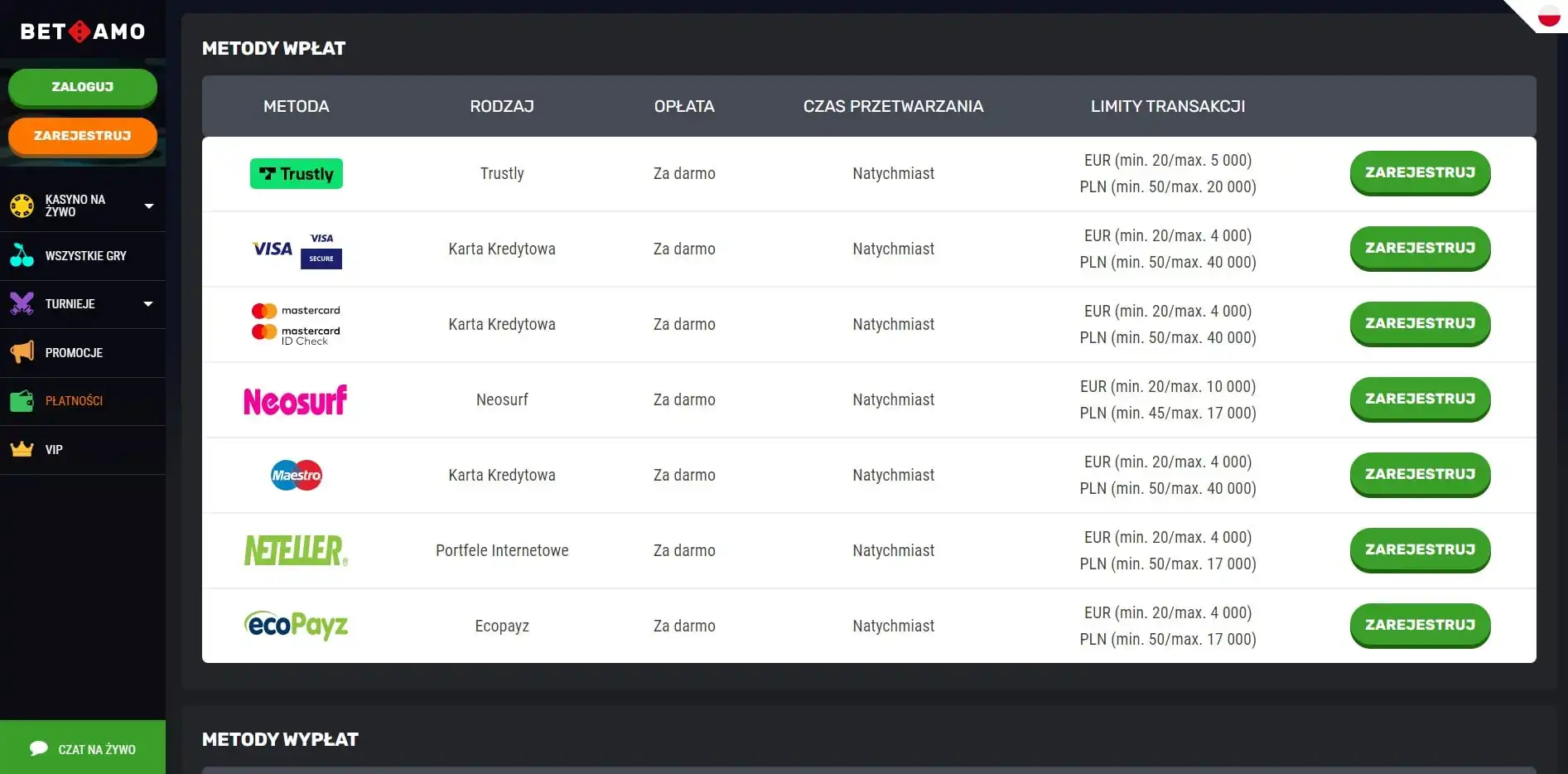Click the ecoPayz payment logo
Image resolution: width=1568 pixels, height=774 pixels.
click(x=296, y=626)
